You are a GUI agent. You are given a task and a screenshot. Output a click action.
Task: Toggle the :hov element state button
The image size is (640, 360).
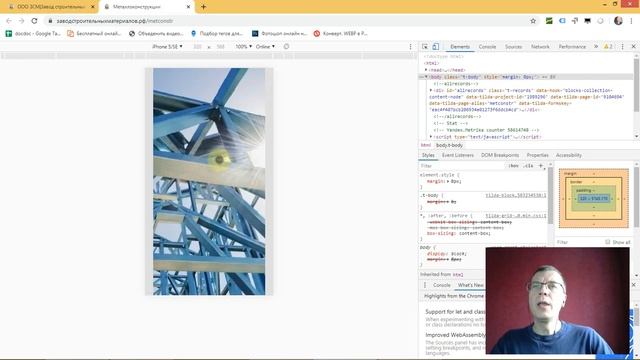(x=513, y=166)
